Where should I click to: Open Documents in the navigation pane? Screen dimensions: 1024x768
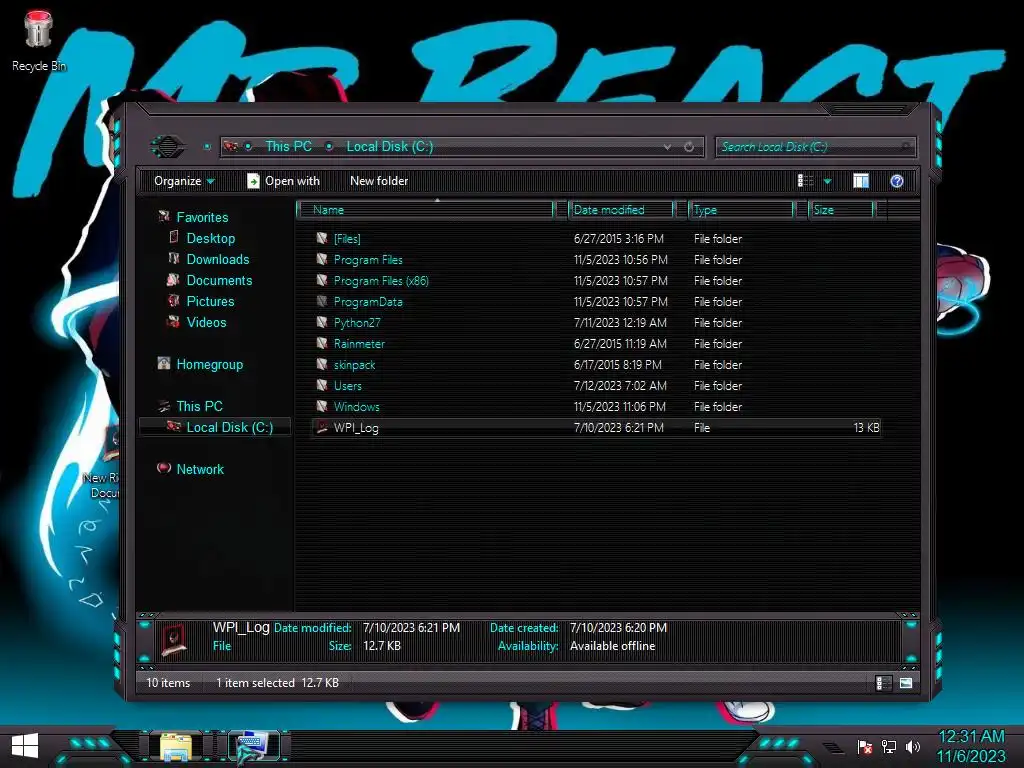[x=219, y=280]
